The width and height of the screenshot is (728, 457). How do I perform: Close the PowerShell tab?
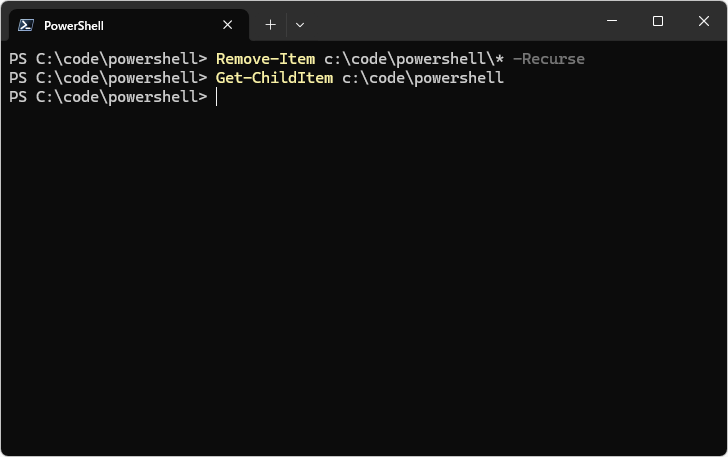228,25
